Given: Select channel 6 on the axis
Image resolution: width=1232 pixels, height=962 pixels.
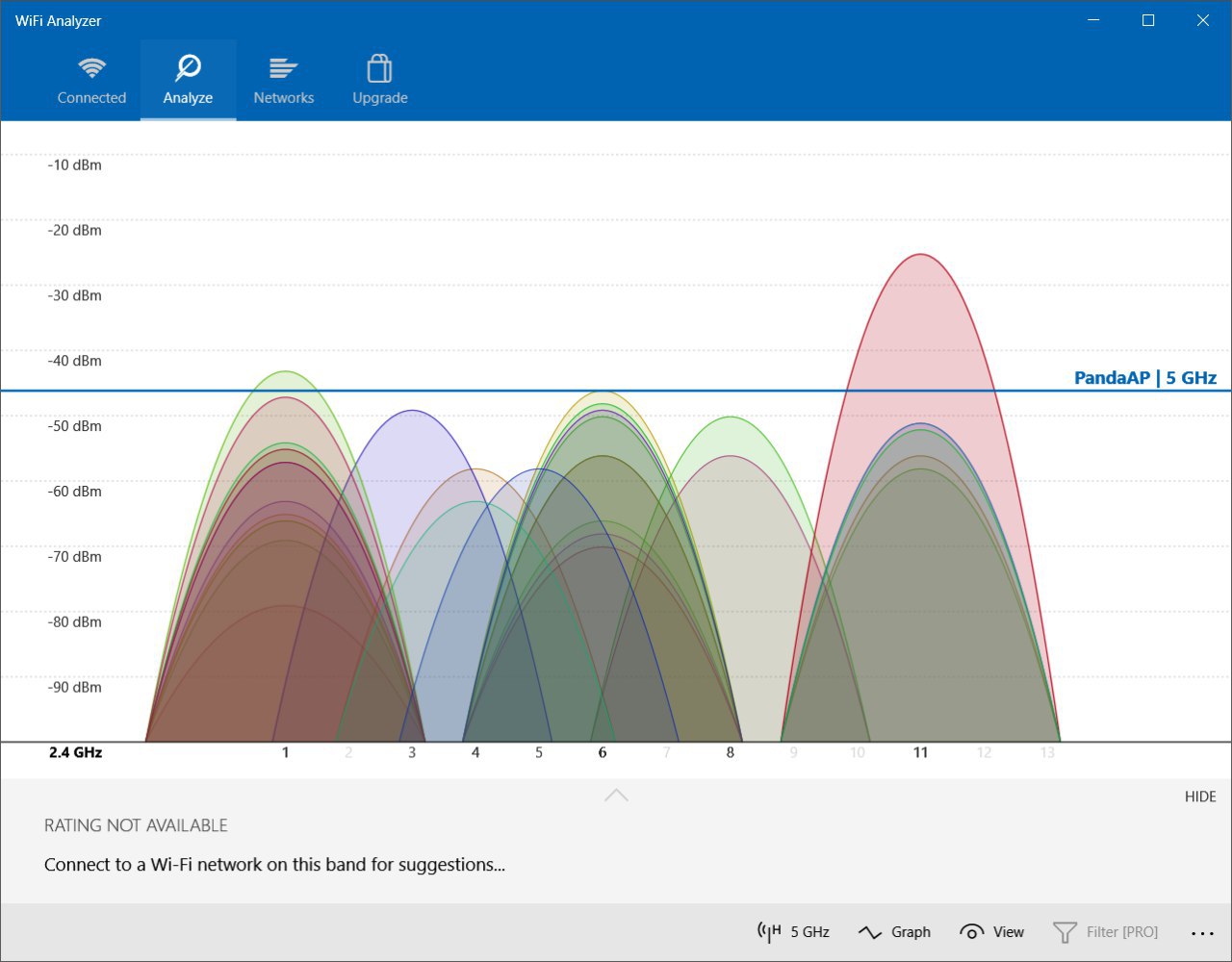Looking at the screenshot, I should pyautogui.click(x=603, y=752).
